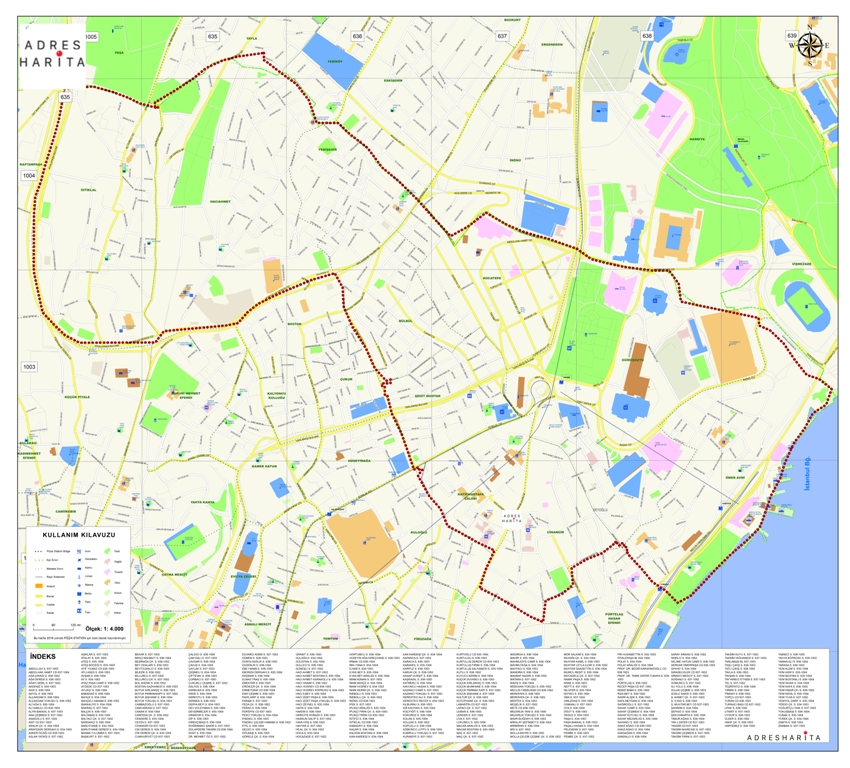Select grid label 636 on top edge
Viewport: 850px width, 768px height.
click(357, 36)
